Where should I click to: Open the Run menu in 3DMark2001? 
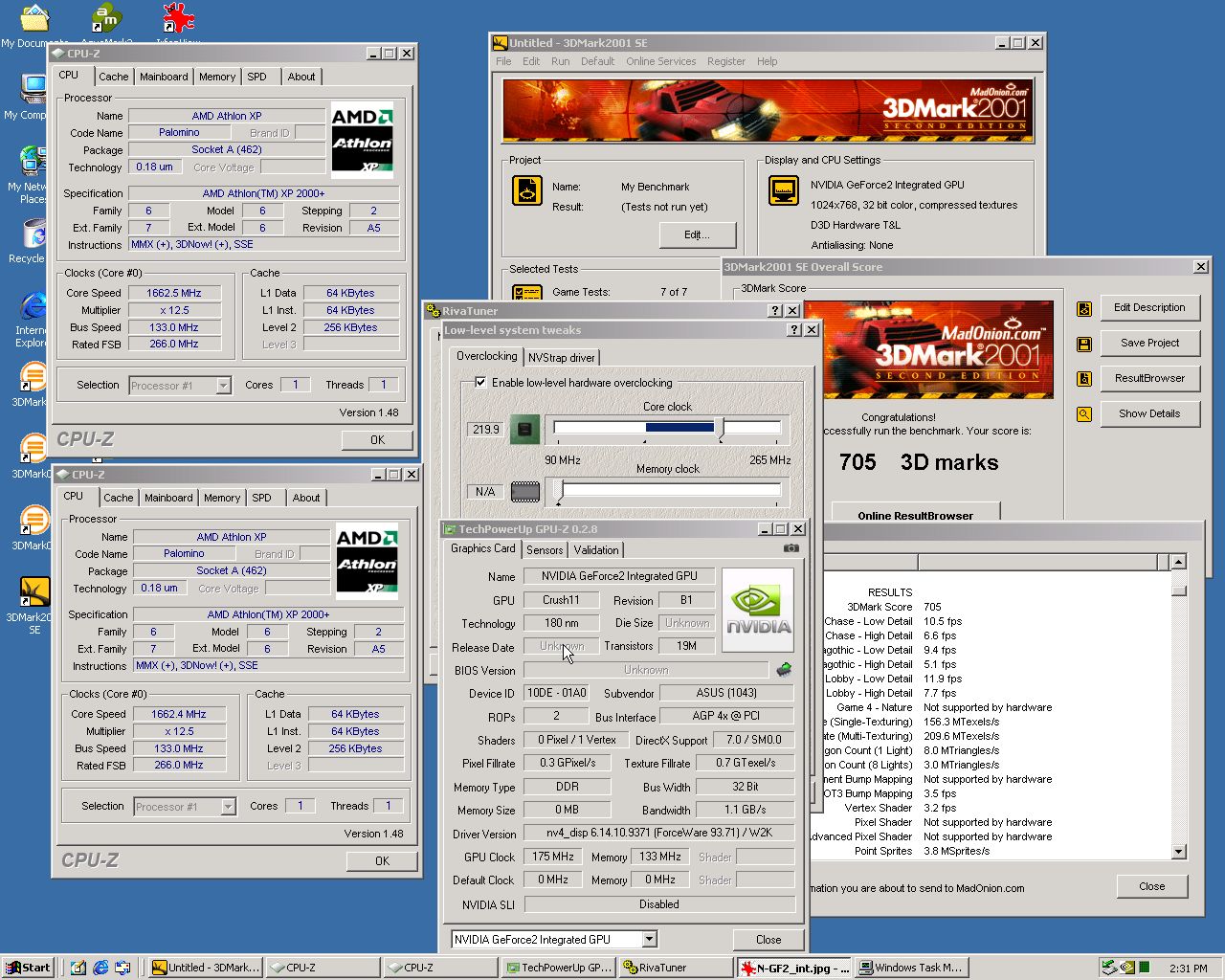pos(560,61)
